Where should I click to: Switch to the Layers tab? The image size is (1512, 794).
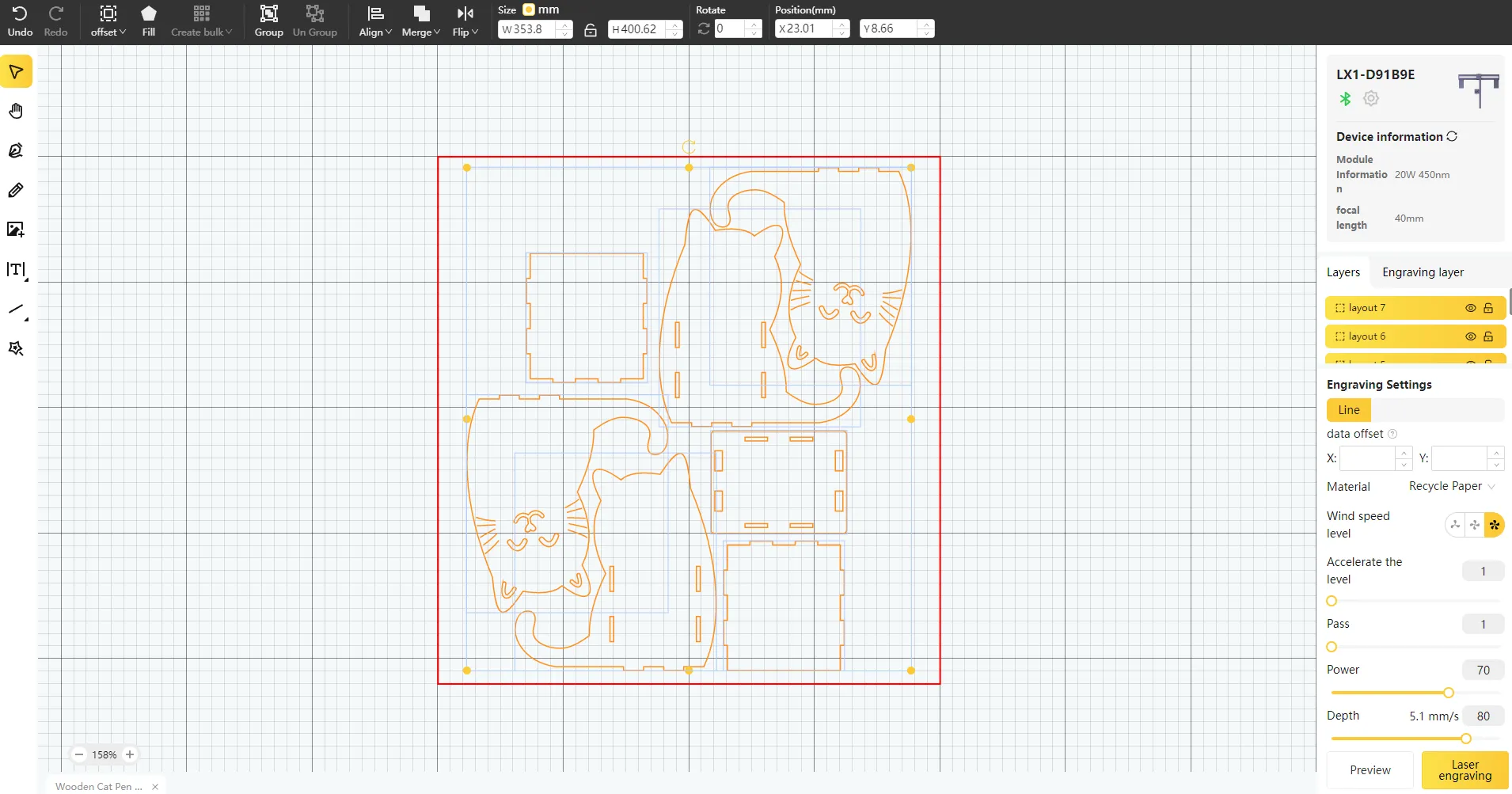[x=1343, y=272]
